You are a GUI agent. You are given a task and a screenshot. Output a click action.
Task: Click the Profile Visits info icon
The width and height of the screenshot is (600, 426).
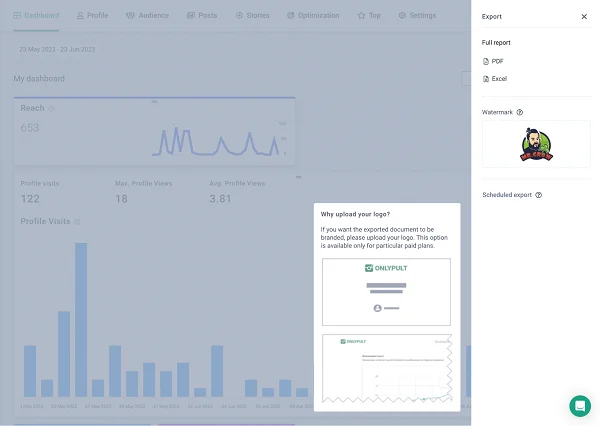click(x=77, y=221)
